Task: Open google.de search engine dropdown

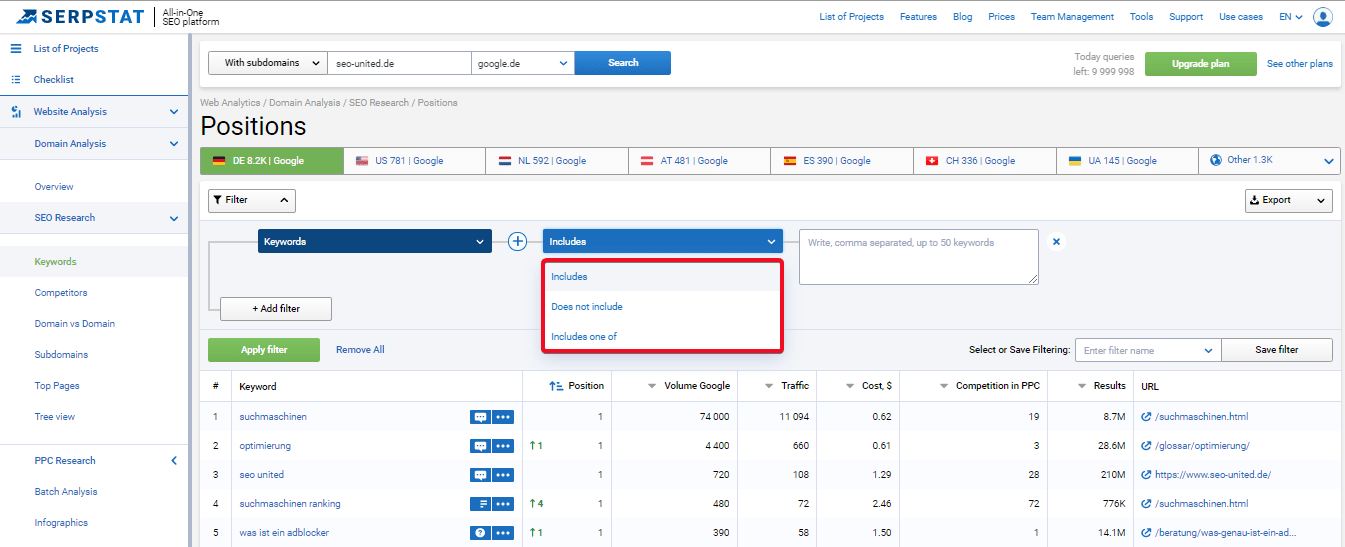Action: pos(523,63)
